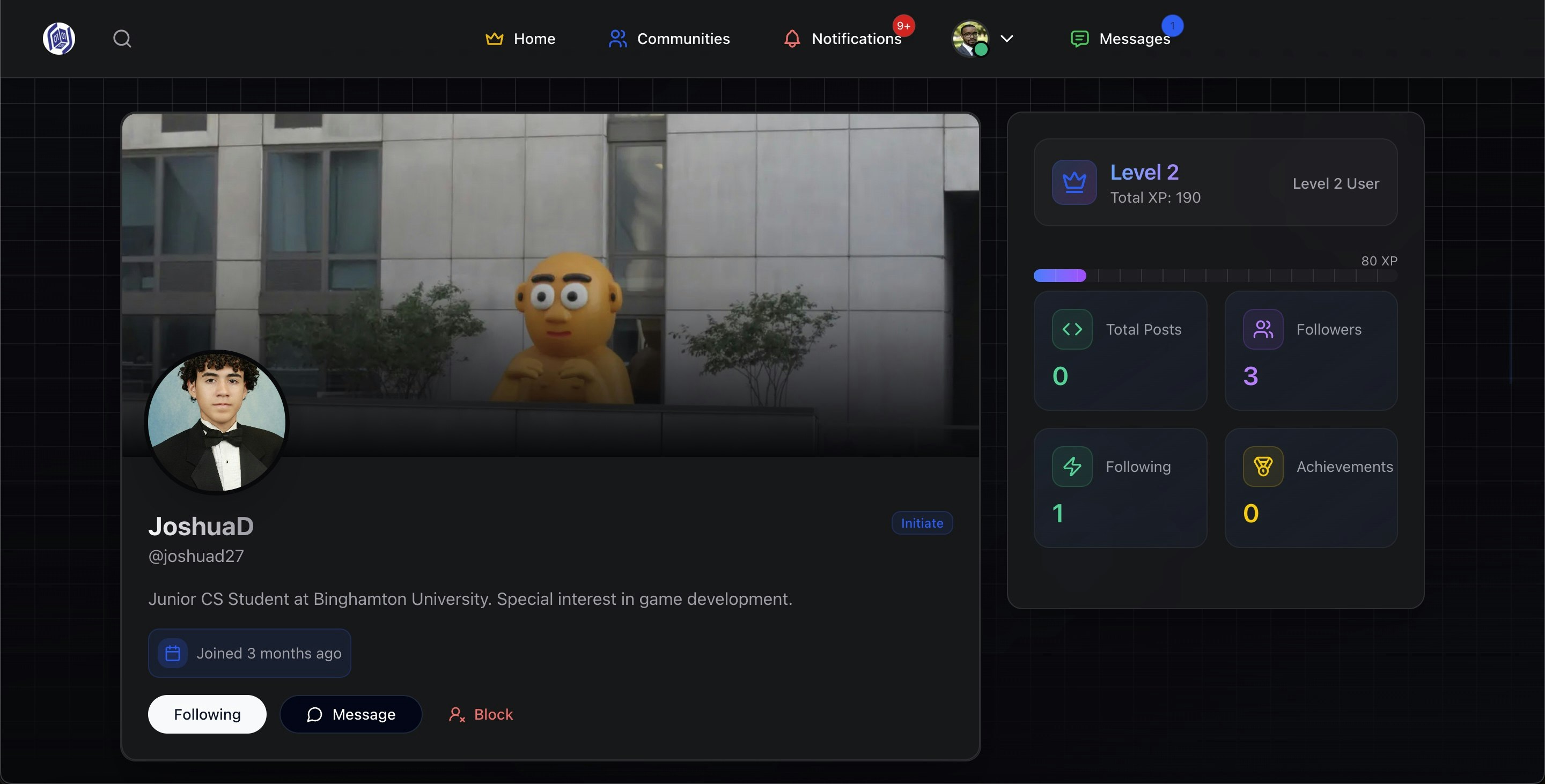Open the user avatar menu in the navbar
Screen dimensions: 1545x784
[970, 39]
